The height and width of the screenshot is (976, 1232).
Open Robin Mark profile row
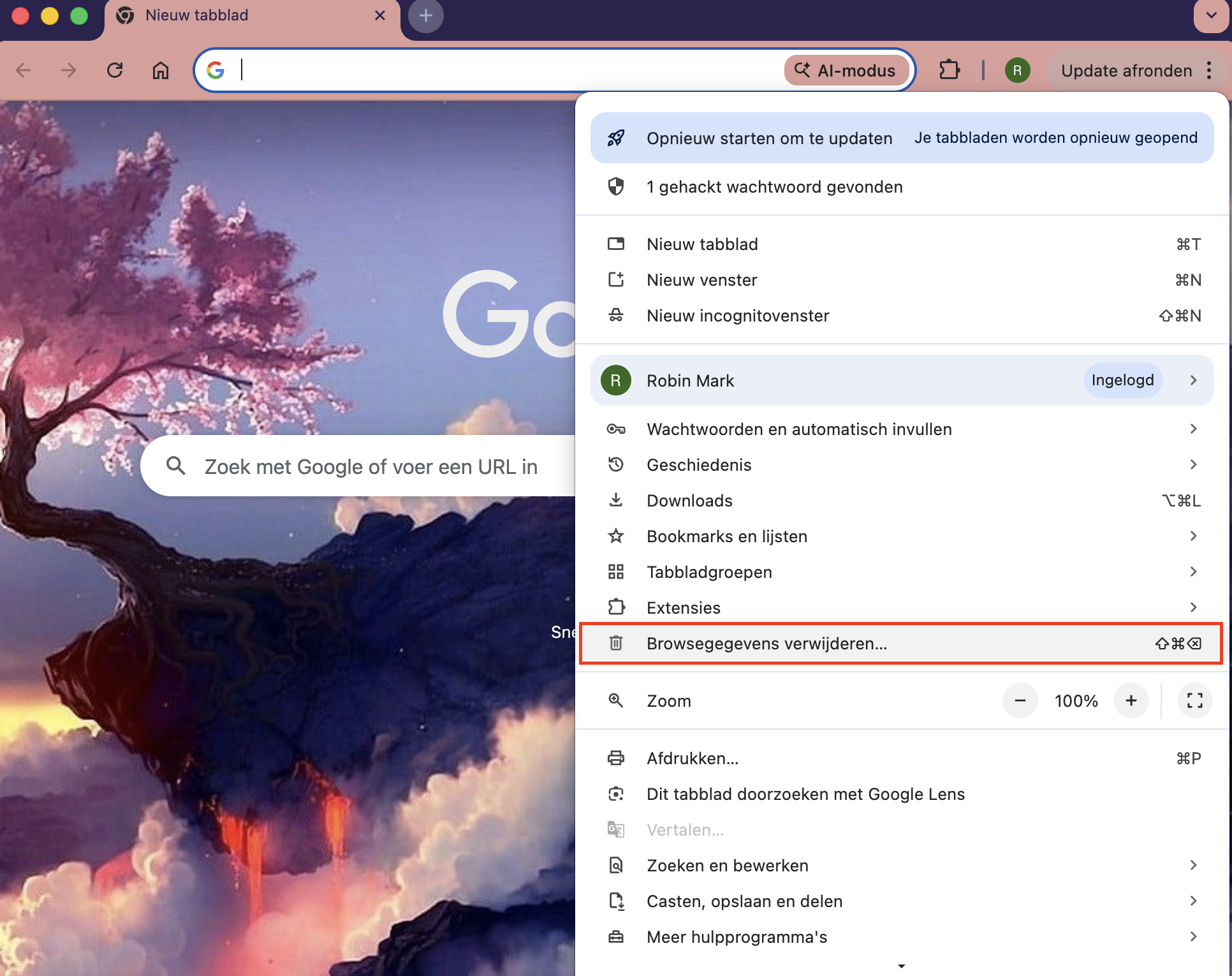[x=902, y=380]
